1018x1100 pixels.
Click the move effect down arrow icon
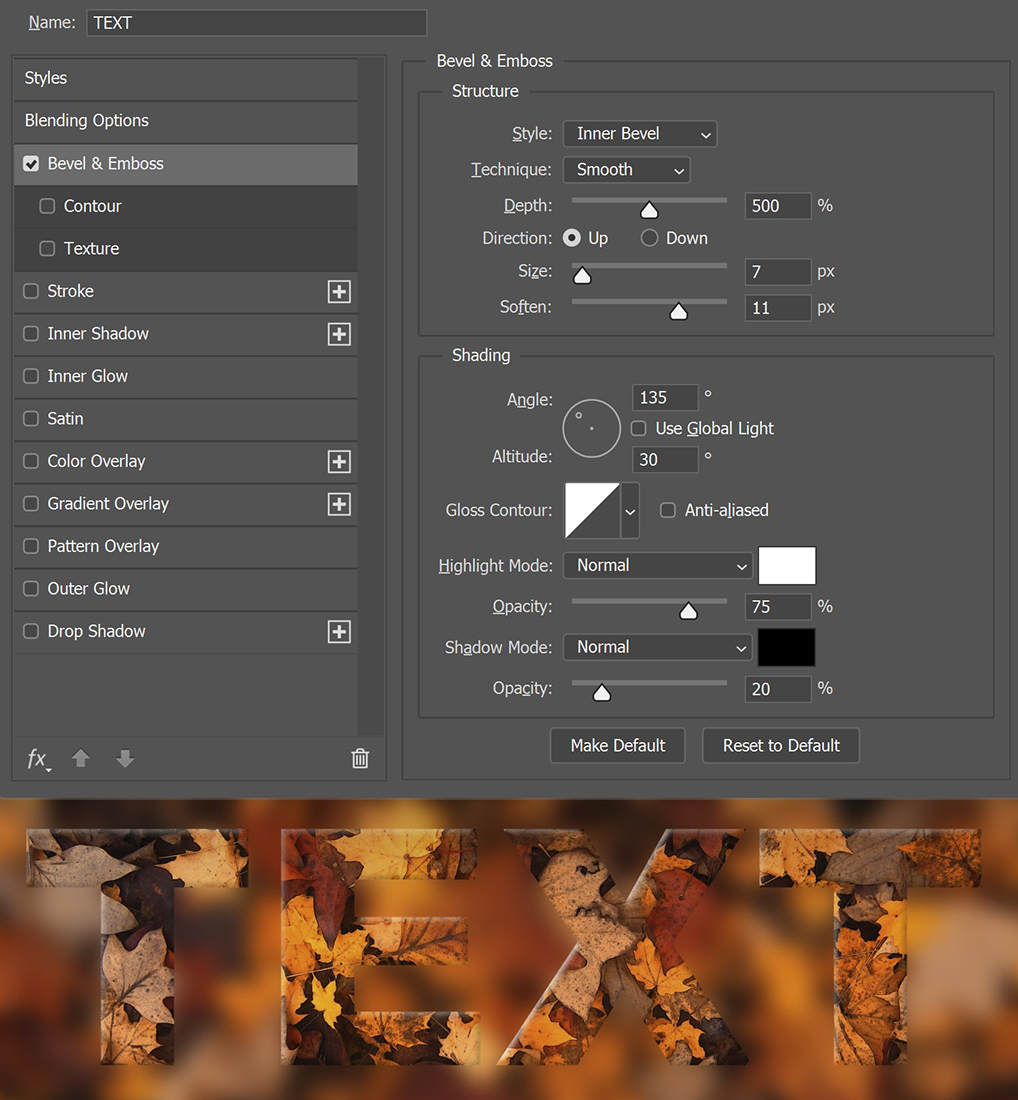point(124,759)
